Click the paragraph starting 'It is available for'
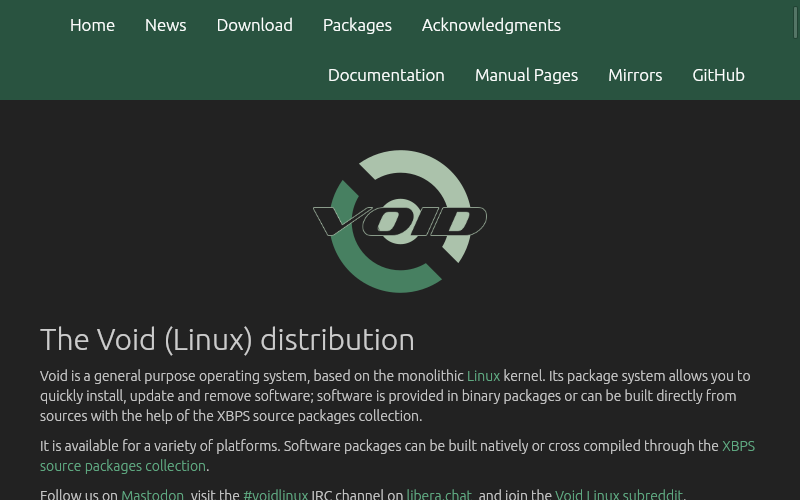The height and width of the screenshot is (500, 800). tap(300, 446)
